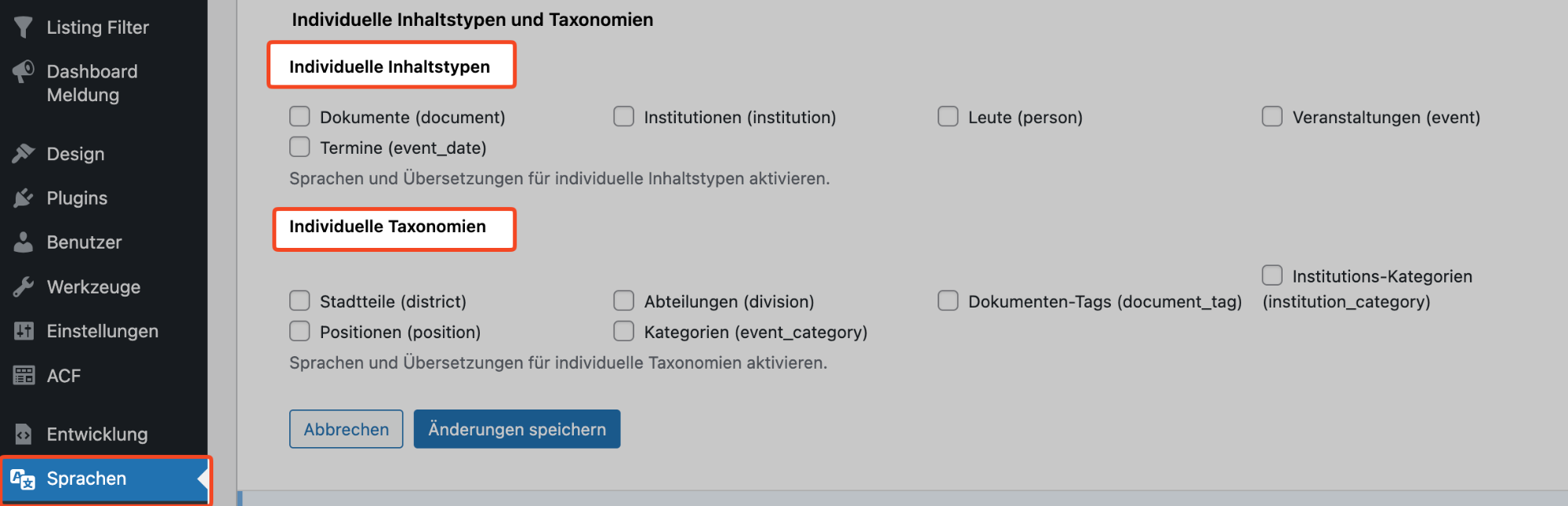Check the Stadtteile (district) taxonomy

tap(299, 301)
